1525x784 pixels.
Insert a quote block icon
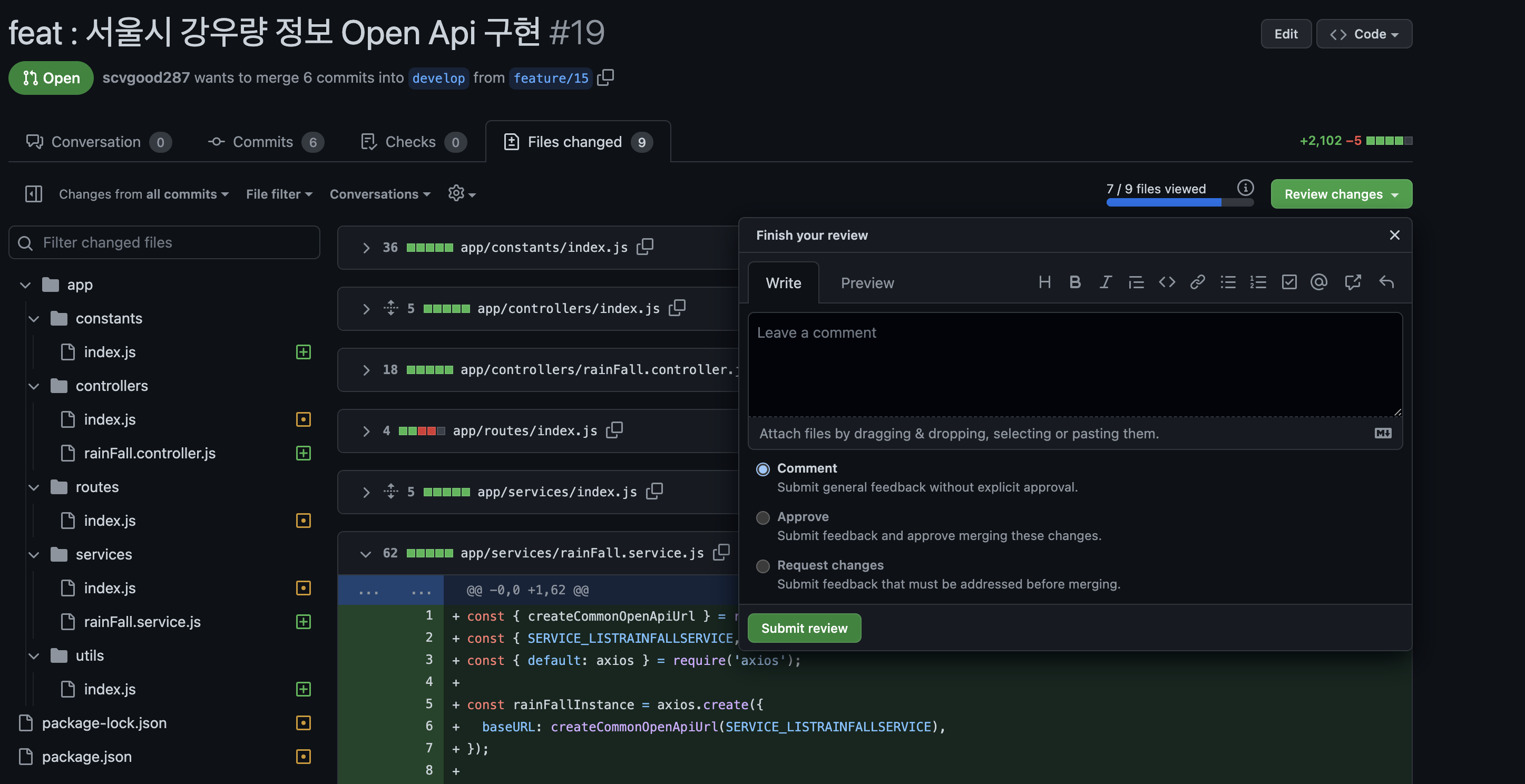click(x=1136, y=282)
